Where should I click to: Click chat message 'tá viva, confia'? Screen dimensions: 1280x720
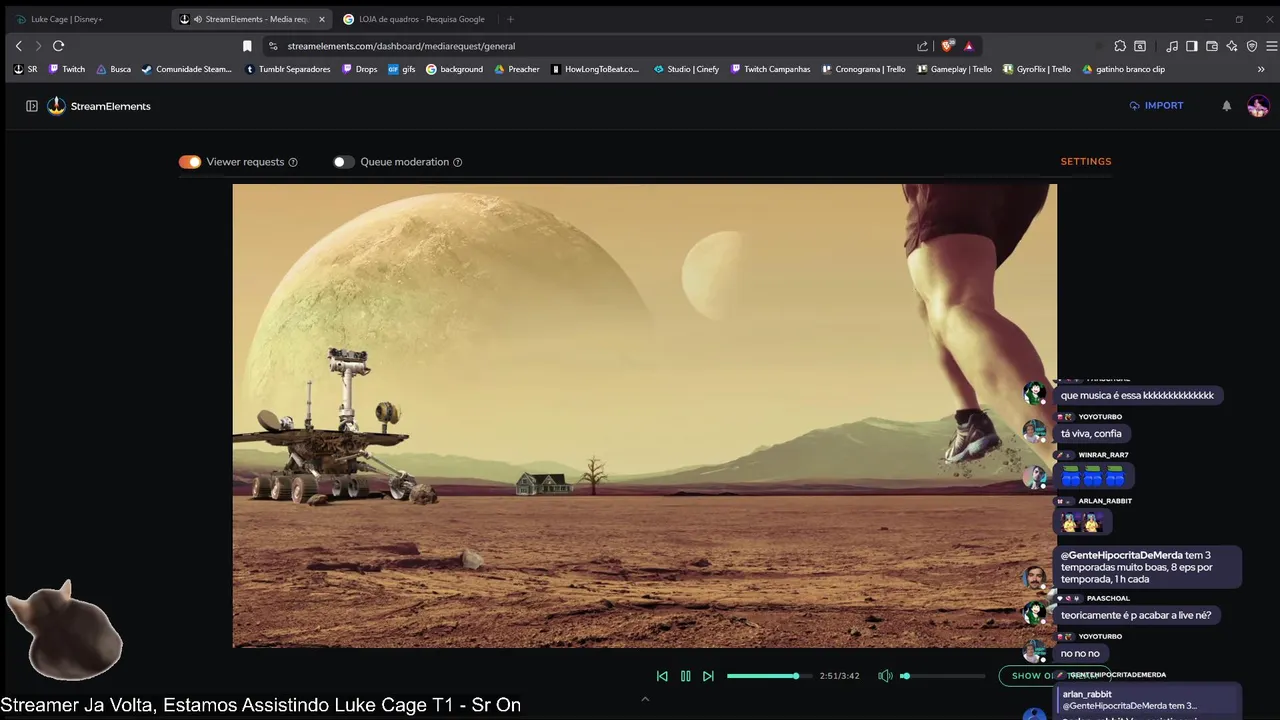(1091, 433)
